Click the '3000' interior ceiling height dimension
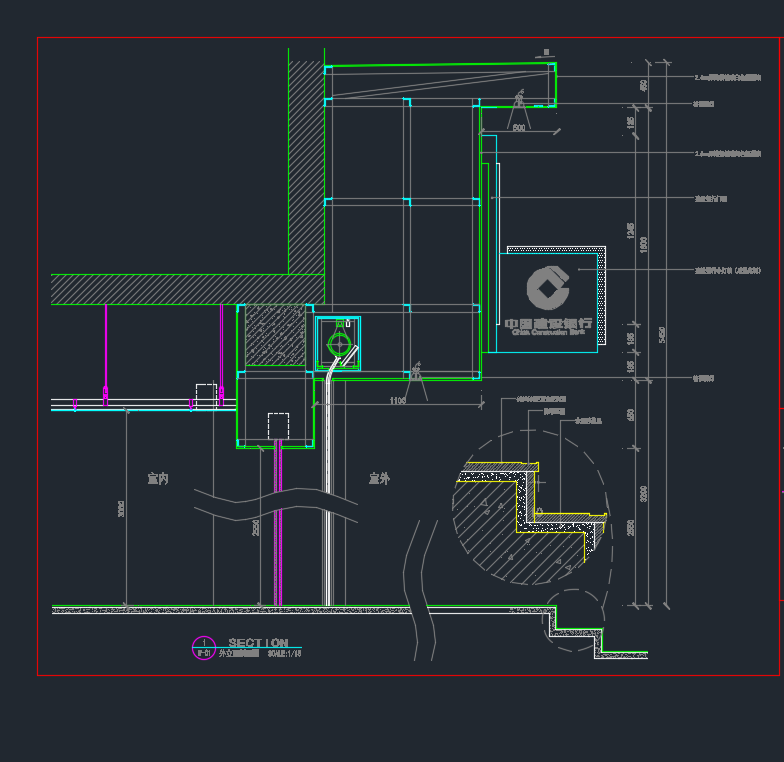The width and height of the screenshot is (784, 762). (121, 508)
